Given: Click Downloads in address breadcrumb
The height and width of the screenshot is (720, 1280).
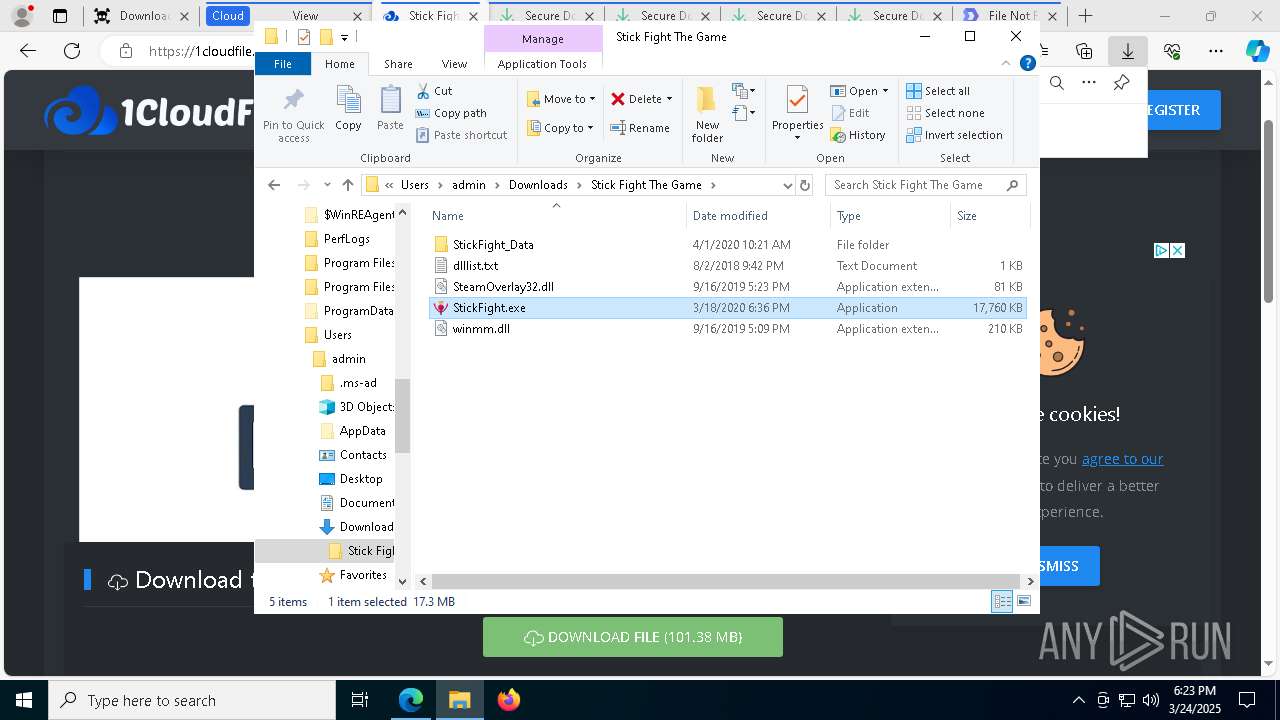Looking at the screenshot, I should [x=538, y=185].
